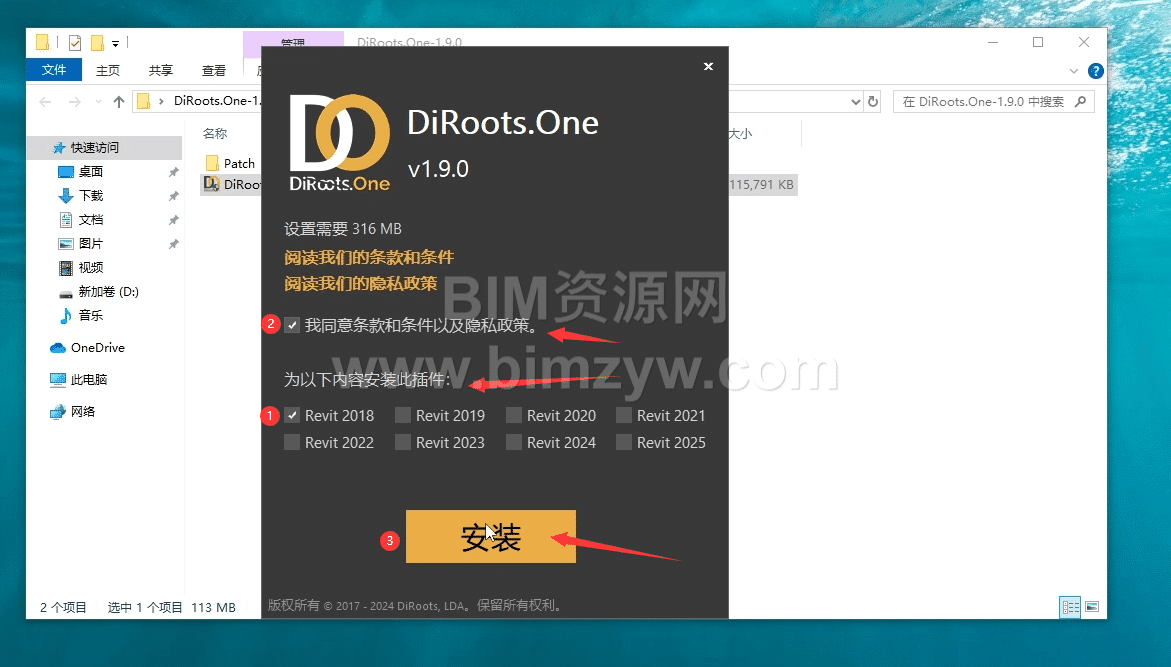The image size is (1171, 667).
Task: Click the 下载 download arrow icon
Action: pos(66,196)
